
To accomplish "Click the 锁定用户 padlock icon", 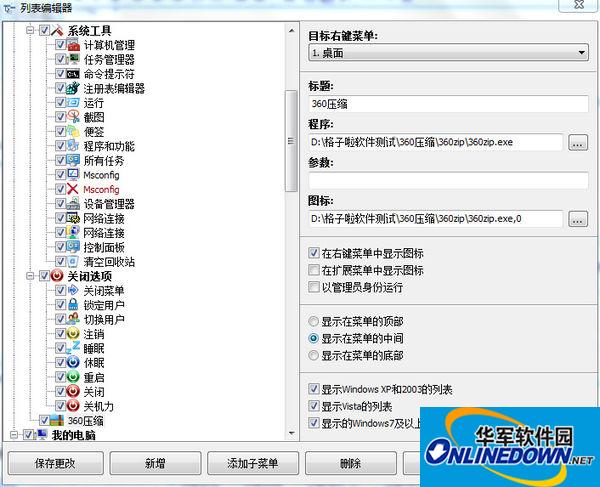I will point(73,305).
